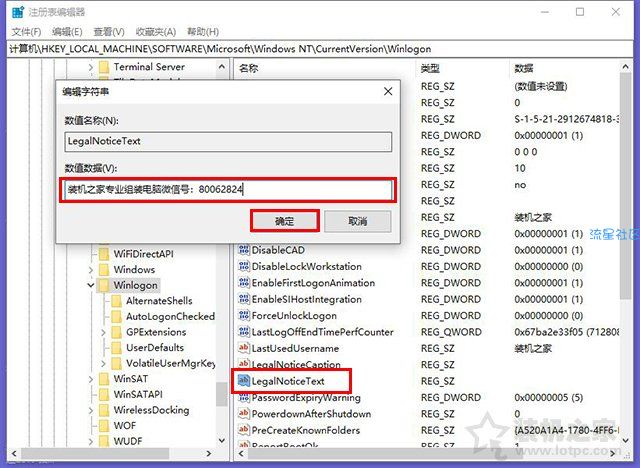
Task: Select the 0x67ba2e33f05 QWORD data cell
Action: 567,332
